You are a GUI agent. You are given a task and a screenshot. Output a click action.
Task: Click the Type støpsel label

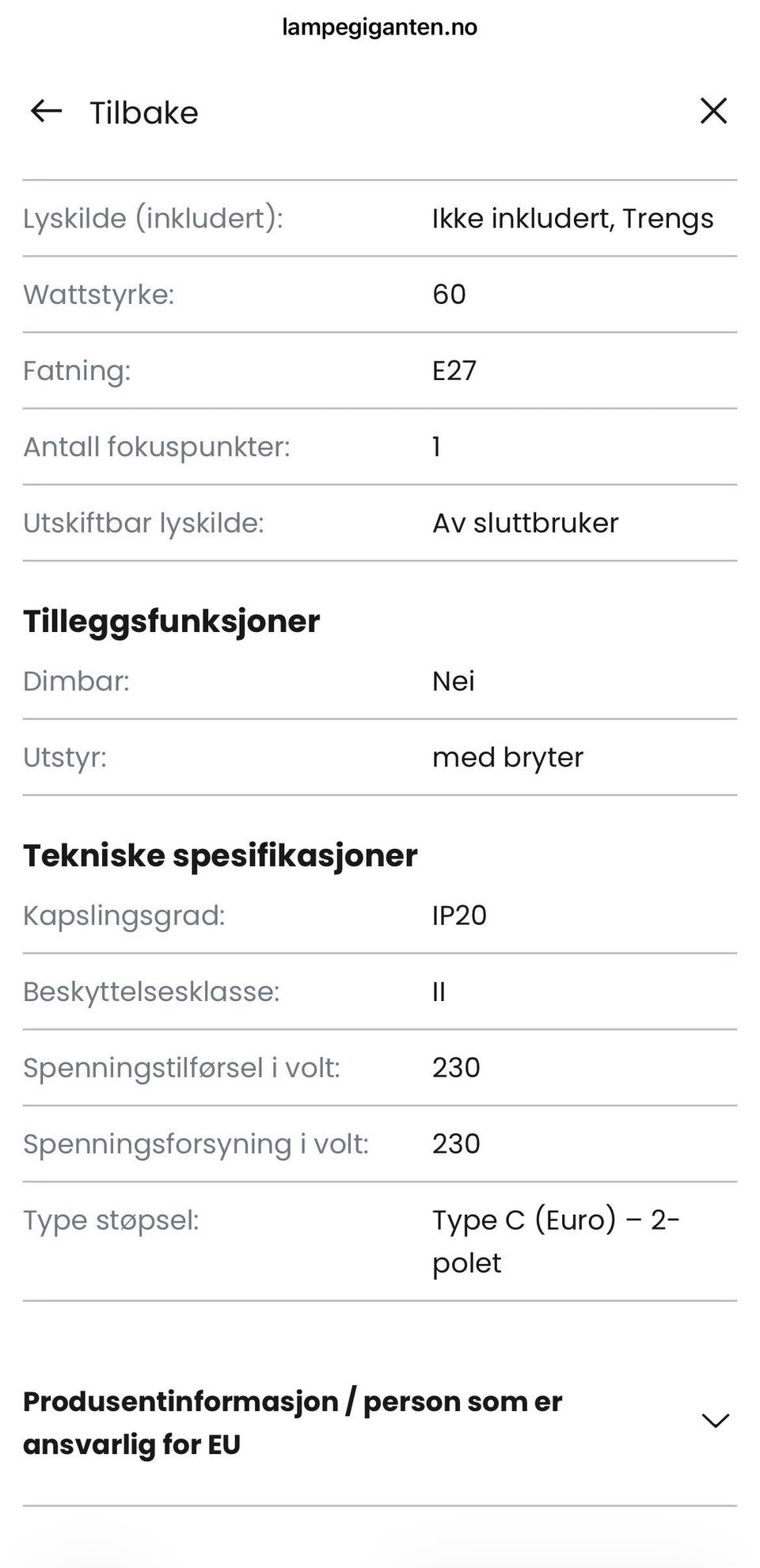tap(111, 1220)
